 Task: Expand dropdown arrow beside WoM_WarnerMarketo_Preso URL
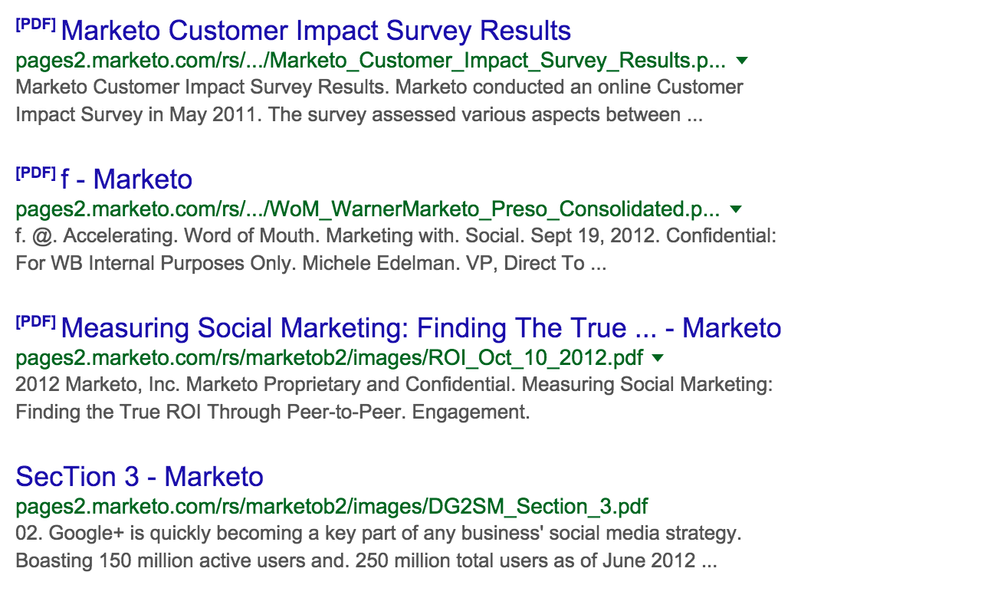click(x=736, y=209)
